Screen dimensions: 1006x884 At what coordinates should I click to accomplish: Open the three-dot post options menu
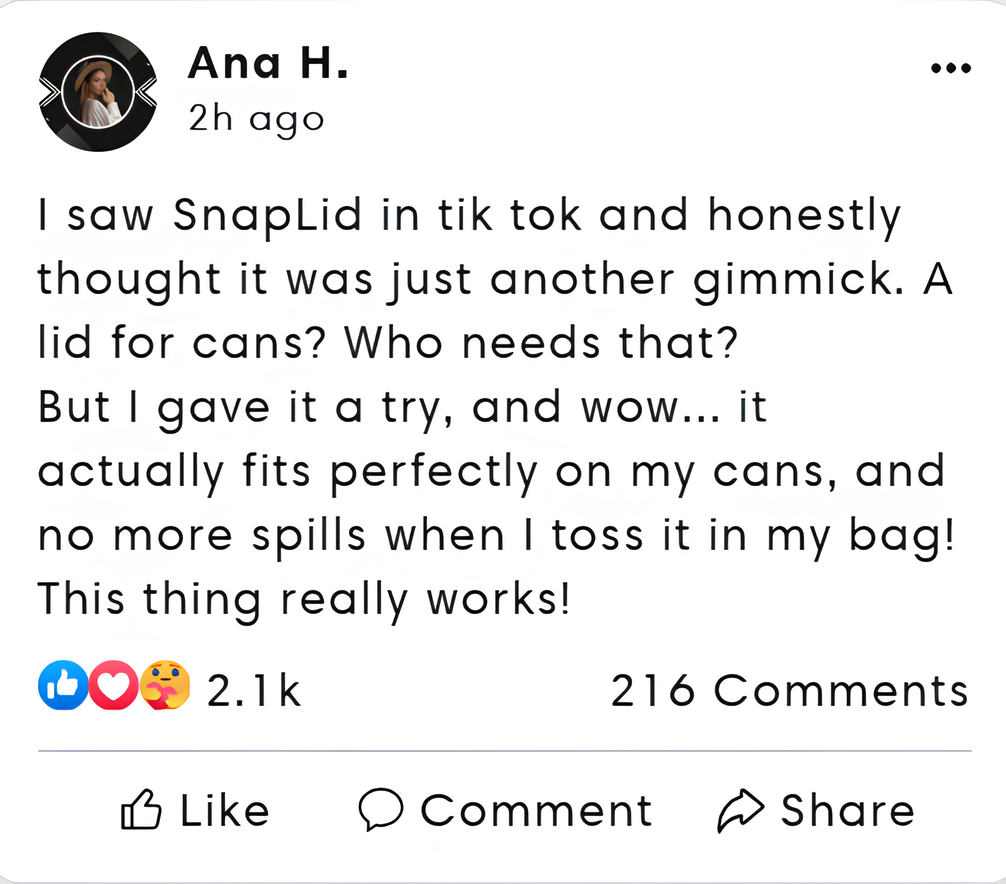[950, 69]
